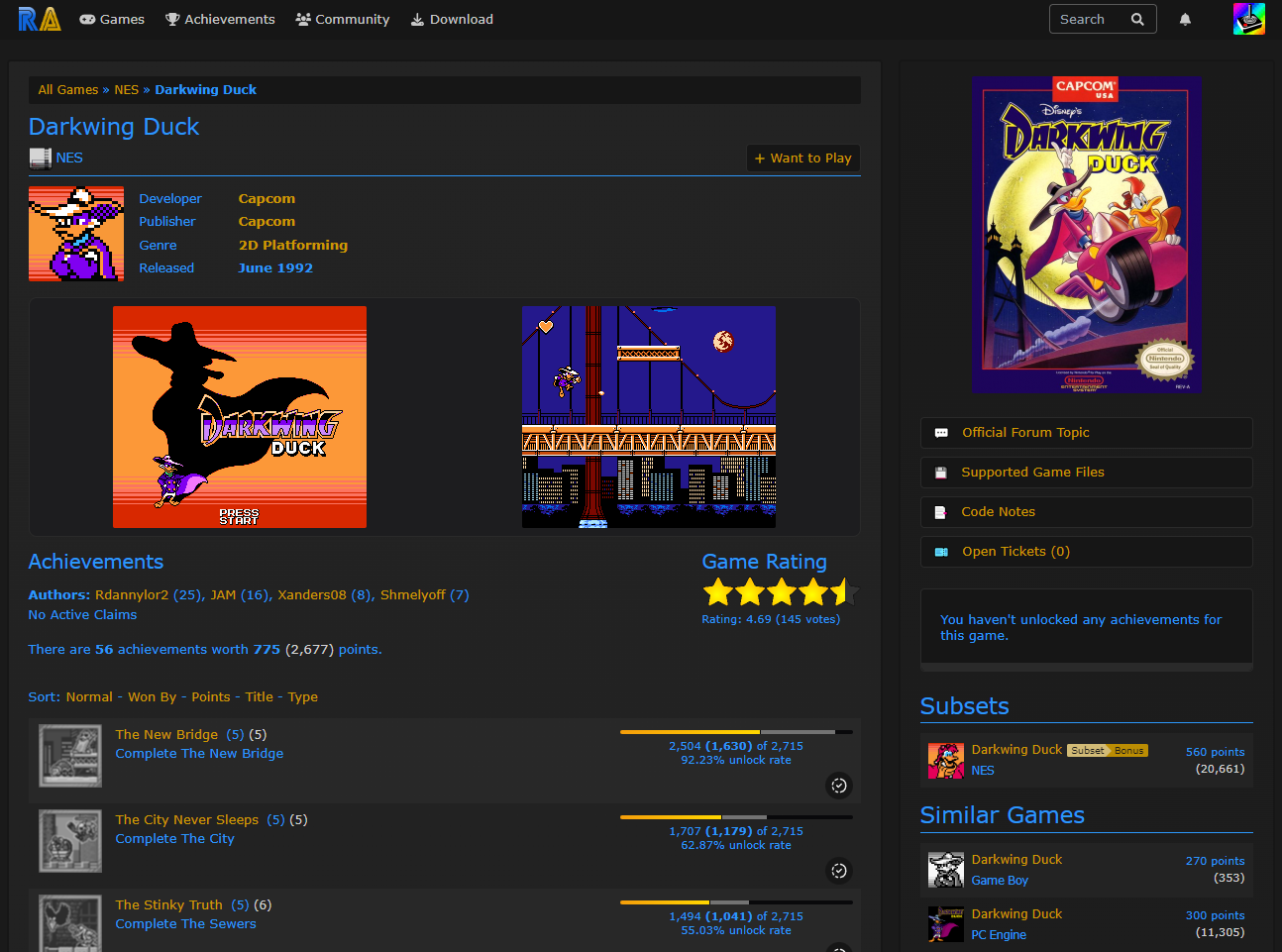
Task: Click The City Never Sleeps progress bar
Action: 736,817
